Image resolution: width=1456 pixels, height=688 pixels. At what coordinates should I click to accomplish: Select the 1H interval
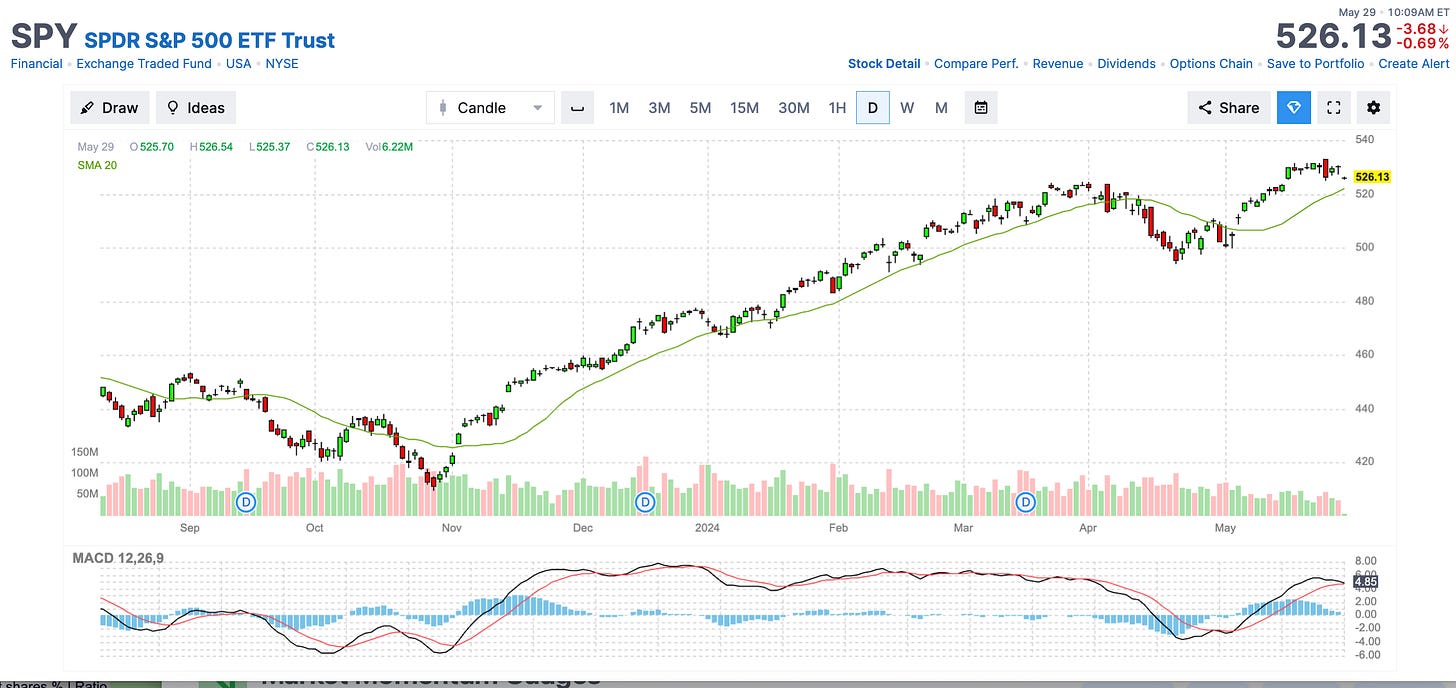point(837,108)
